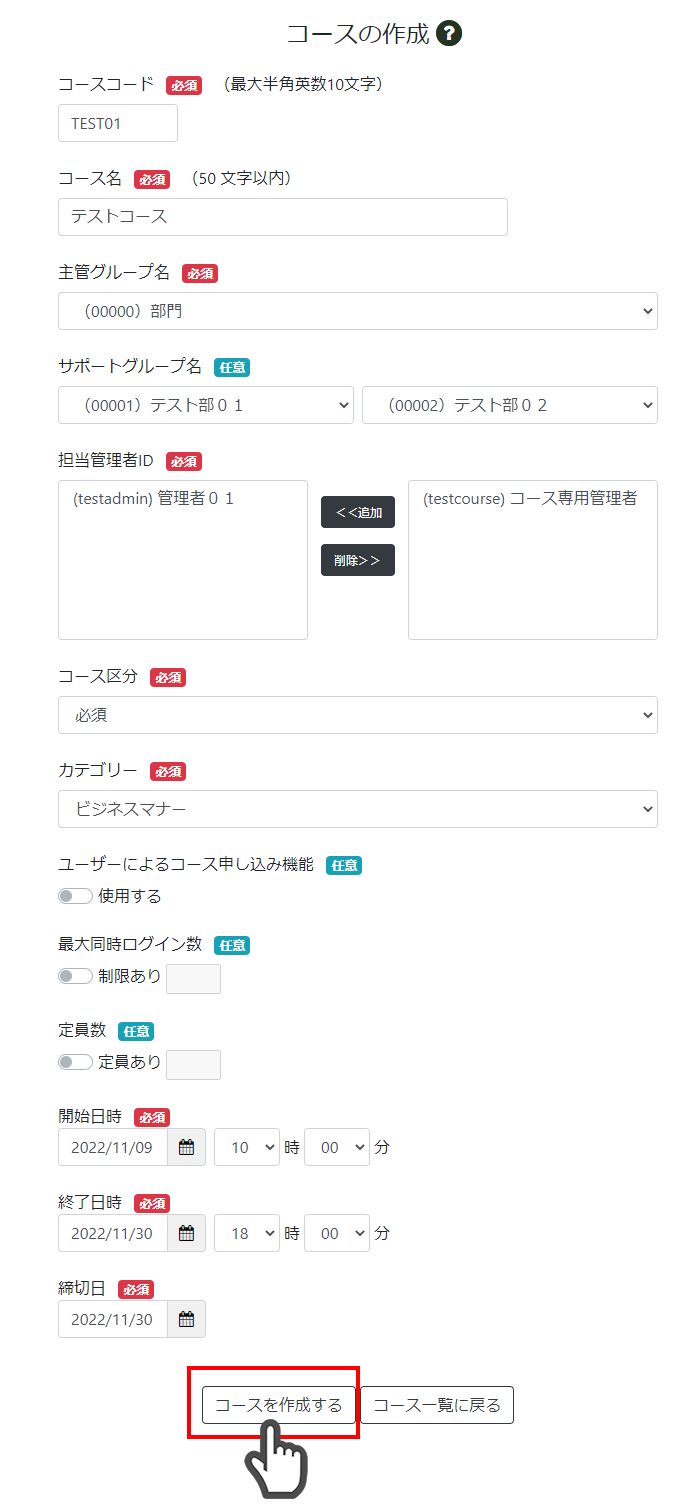Open support group dropdown with テスト部02
The image size is (700, 1504).
pyautogui.click(x=510, y=405)
